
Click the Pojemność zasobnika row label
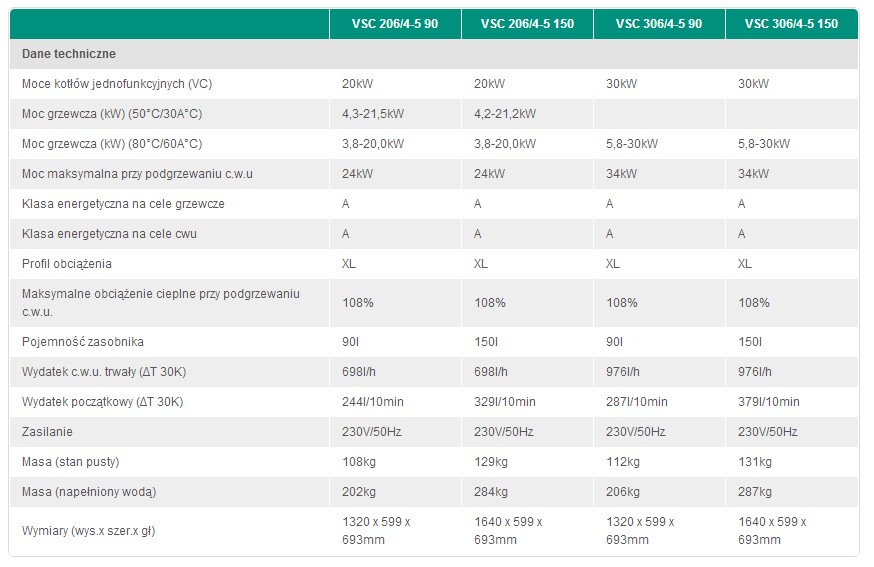[x=83, y=342]
